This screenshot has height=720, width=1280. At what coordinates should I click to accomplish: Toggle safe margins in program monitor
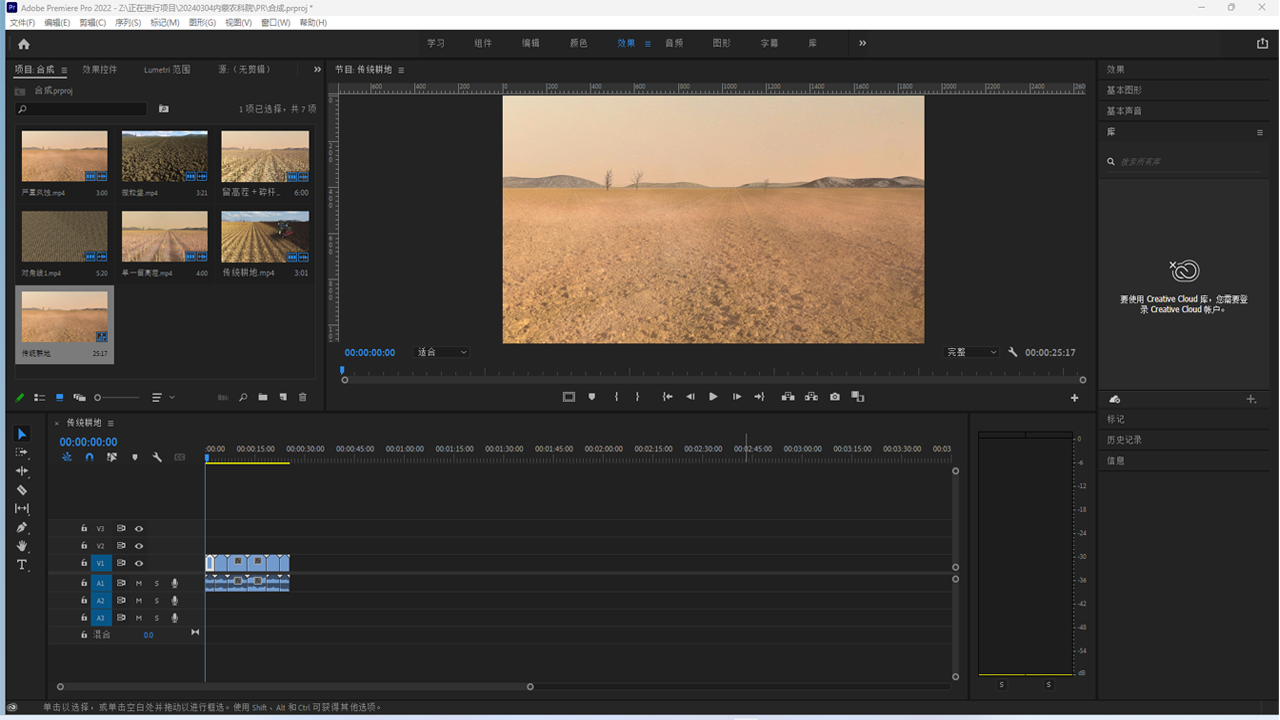pos(569,397)
